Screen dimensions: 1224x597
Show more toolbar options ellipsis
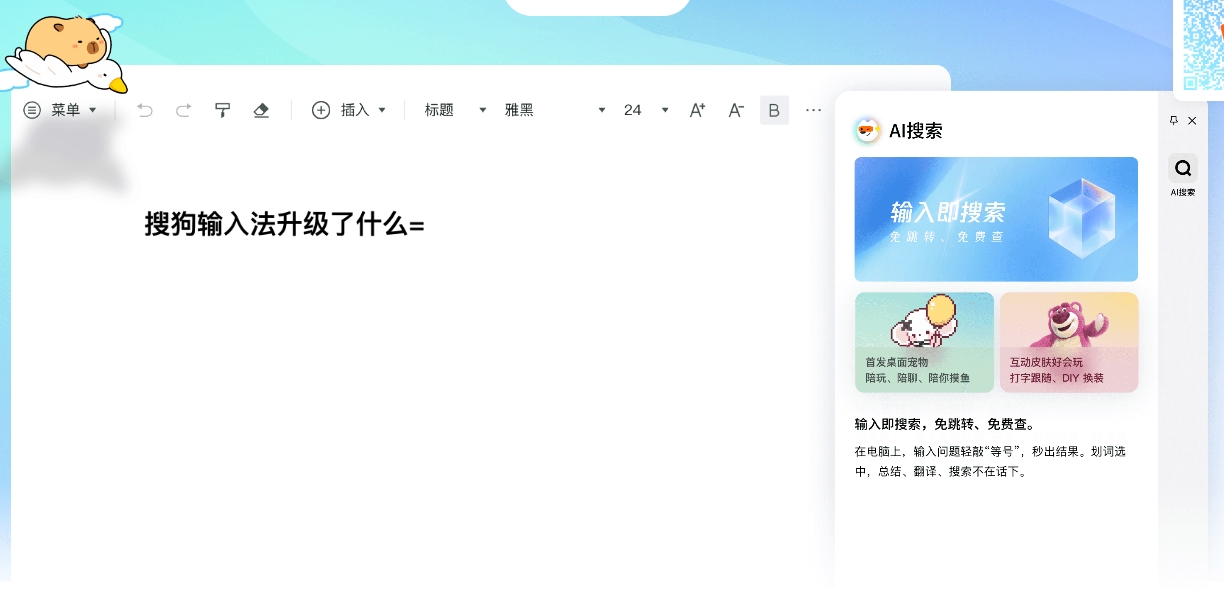point(814,110)
